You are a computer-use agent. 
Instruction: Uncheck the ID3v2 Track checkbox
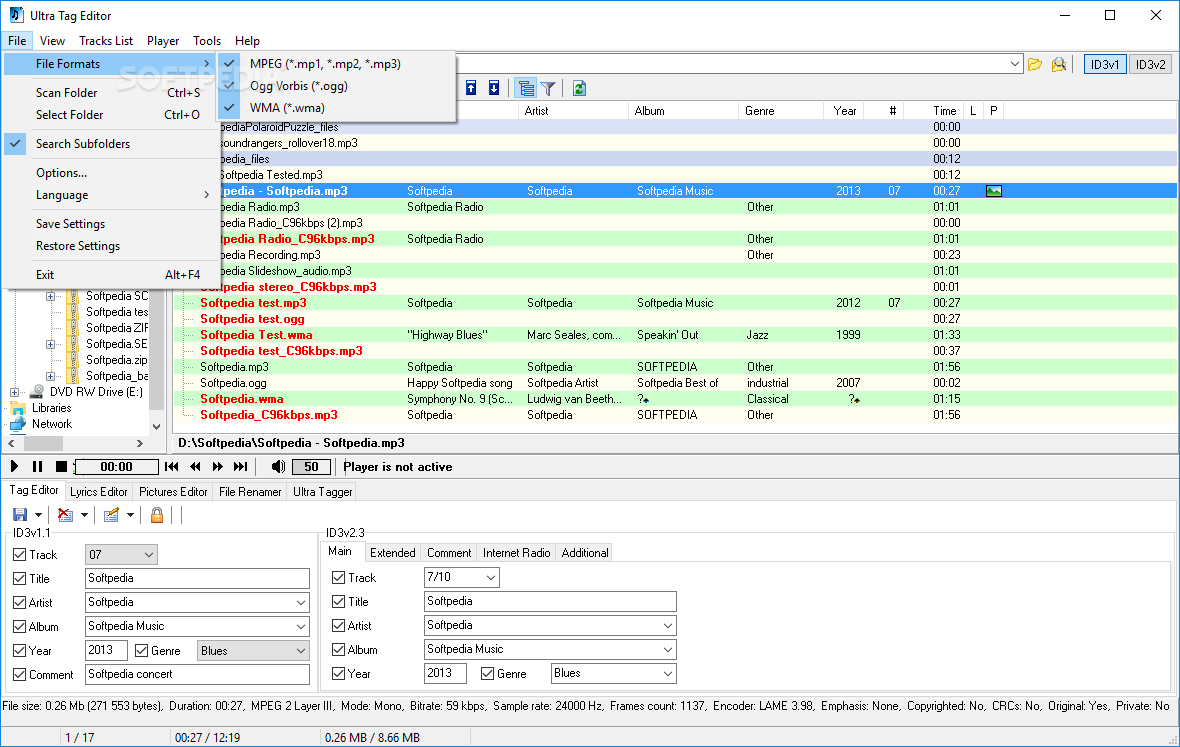coord(339,578)
